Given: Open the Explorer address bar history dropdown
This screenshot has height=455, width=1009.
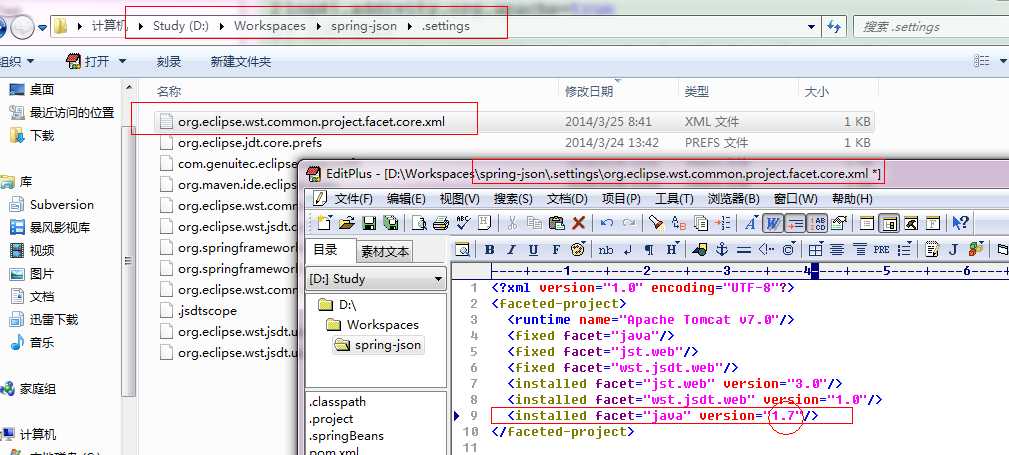Looking at the screenshot, I should 811,27.
